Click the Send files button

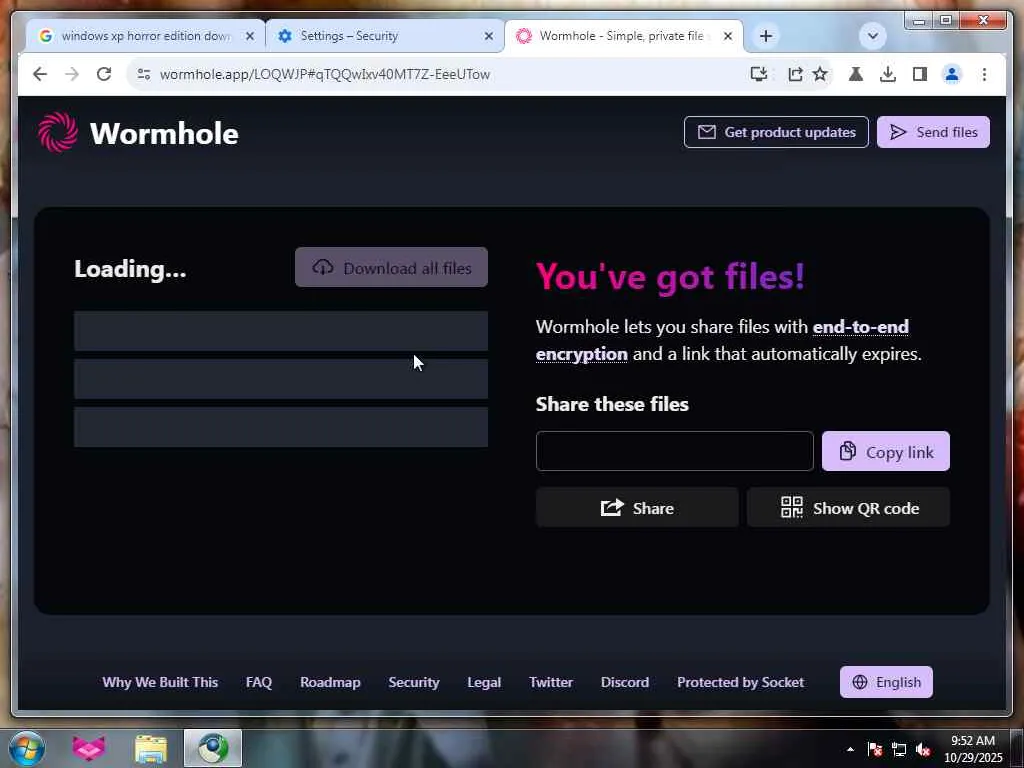(x=933, y=132)
